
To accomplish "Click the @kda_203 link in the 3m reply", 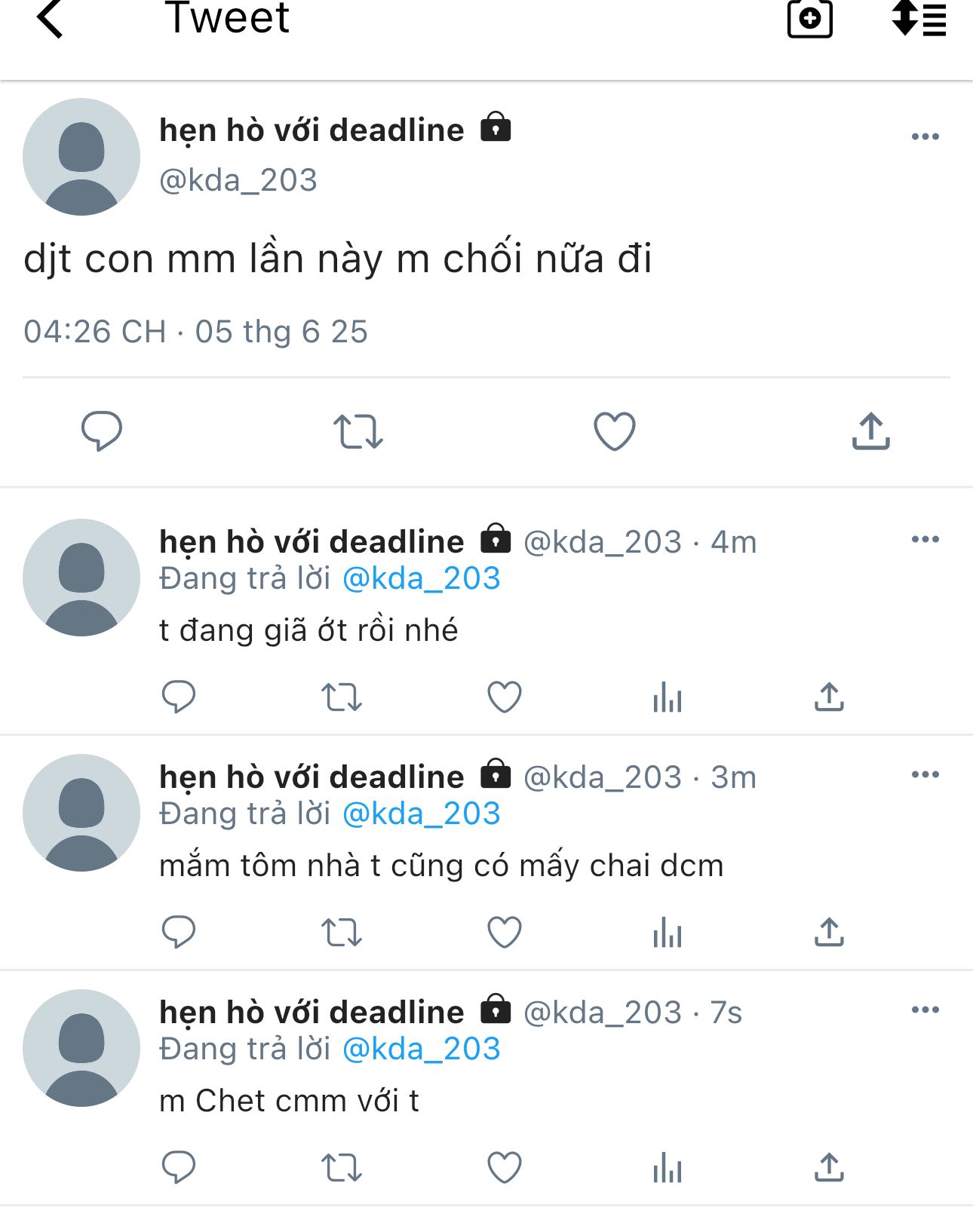I will [422, 814].
